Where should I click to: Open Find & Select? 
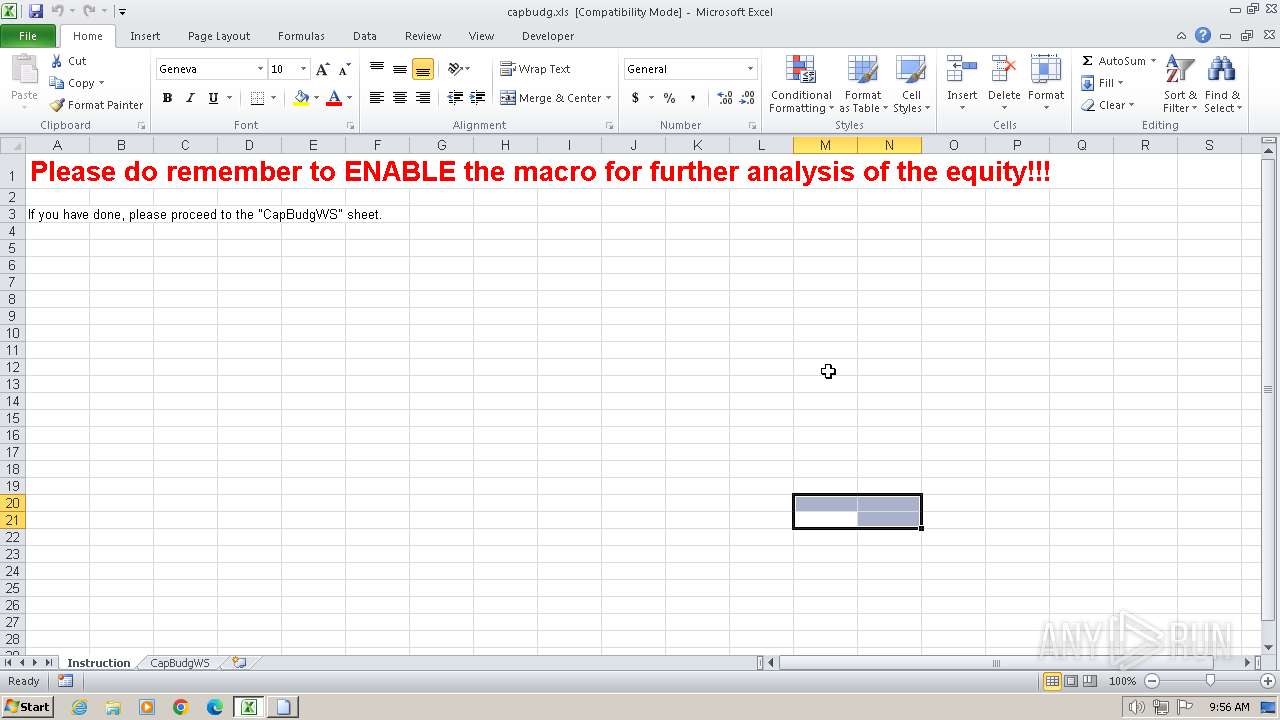pyautogui.click(x=1222, y=85)
